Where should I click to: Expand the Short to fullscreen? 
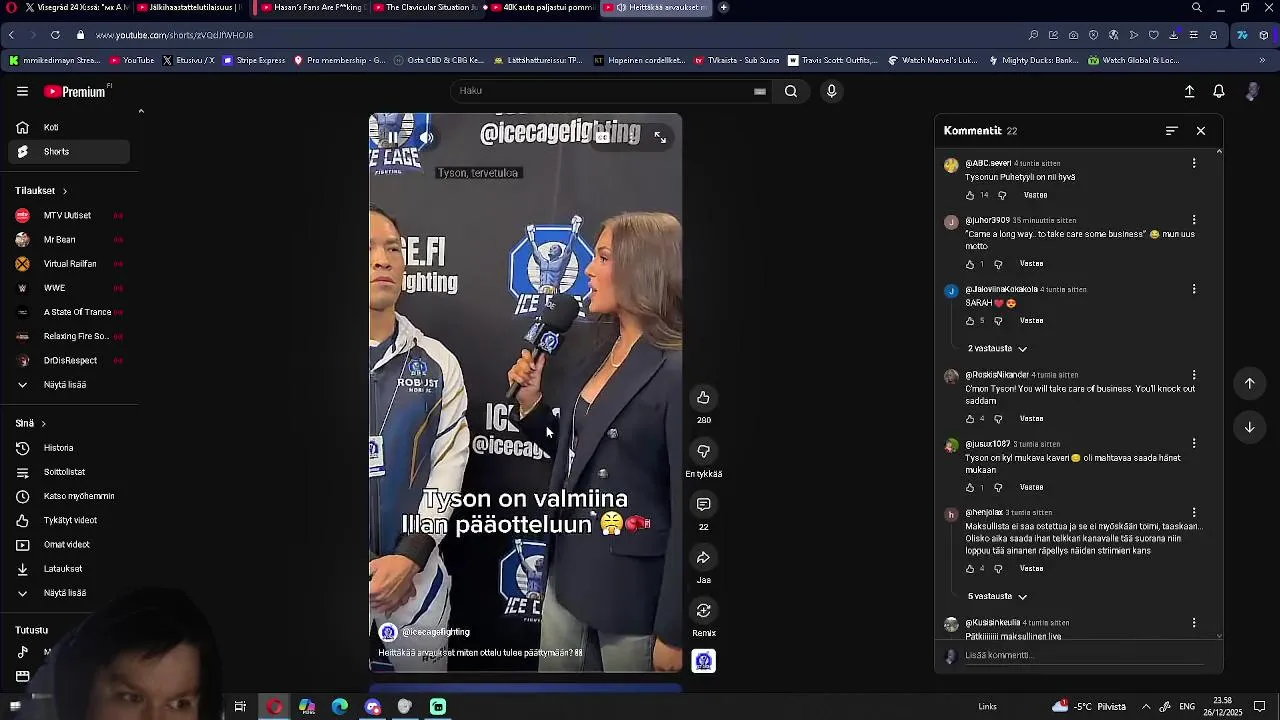coord(660,138)
